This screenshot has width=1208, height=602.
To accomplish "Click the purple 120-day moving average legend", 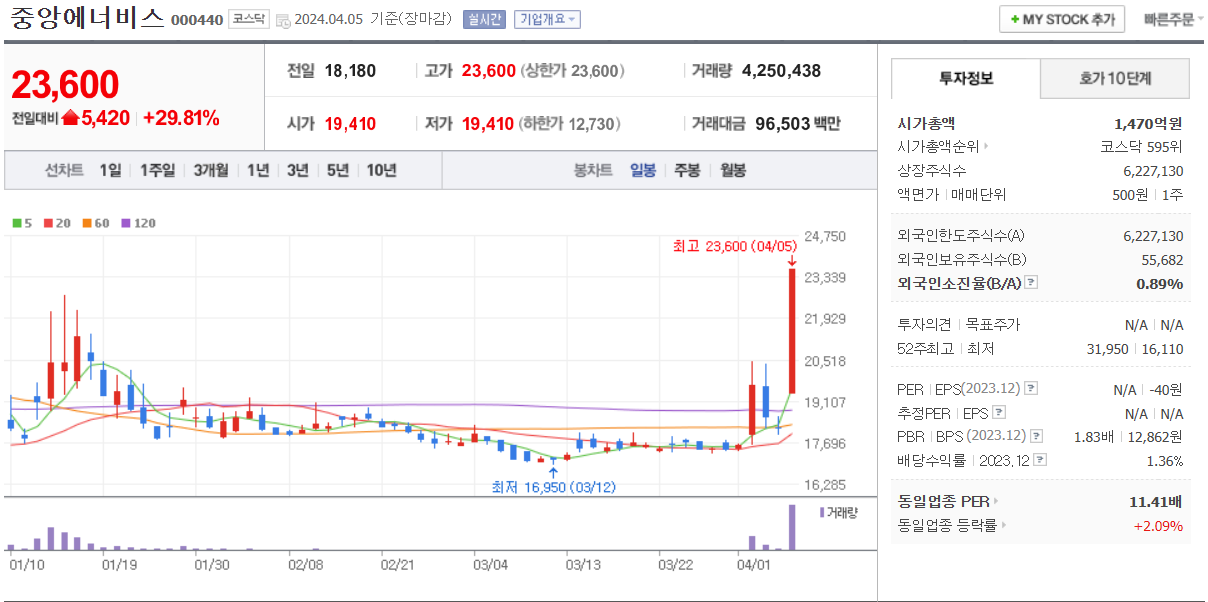I will (x=138, y=223).
